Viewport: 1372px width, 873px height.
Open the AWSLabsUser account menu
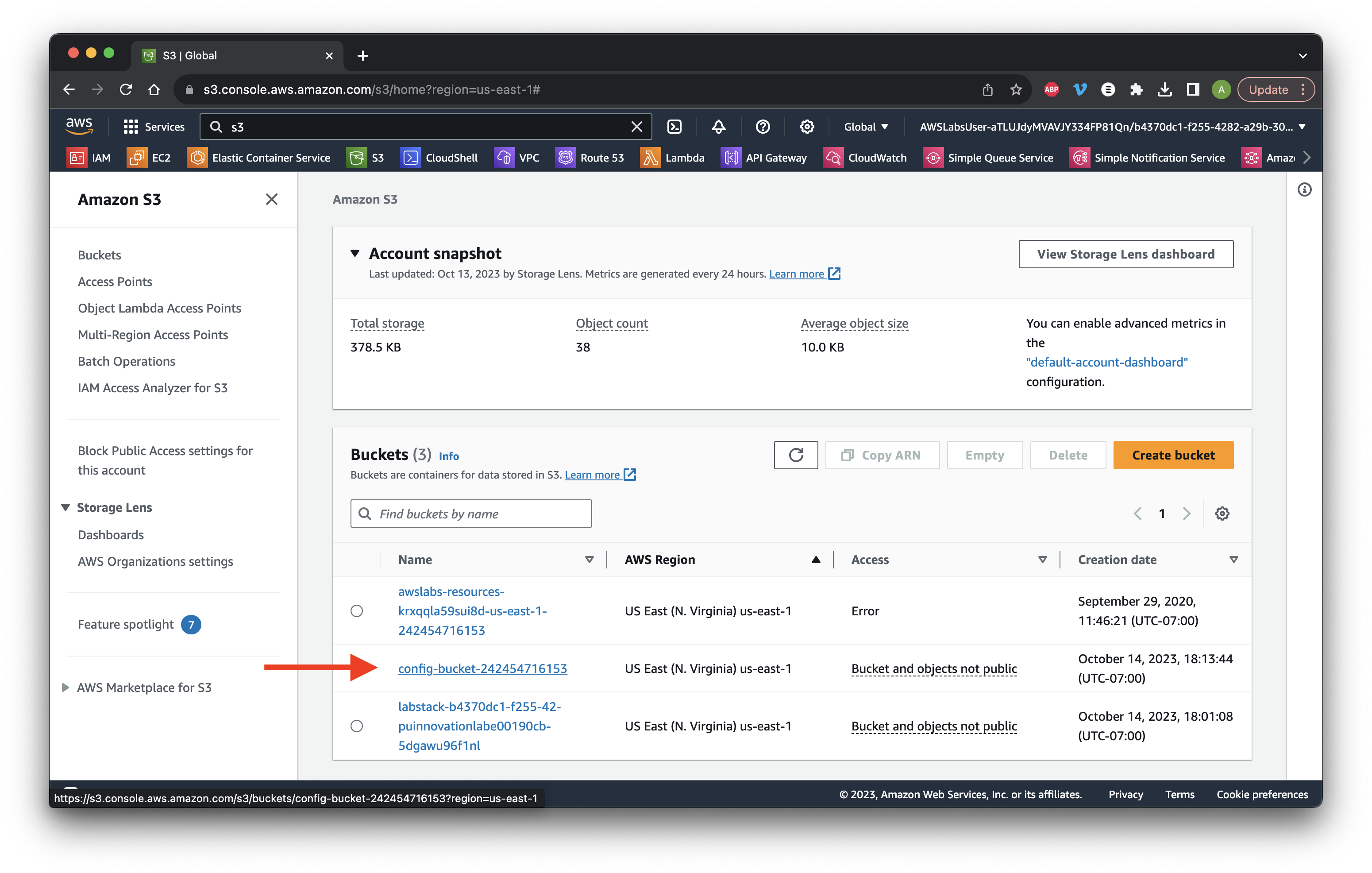pyautogui.click(x=1112, y=127)
